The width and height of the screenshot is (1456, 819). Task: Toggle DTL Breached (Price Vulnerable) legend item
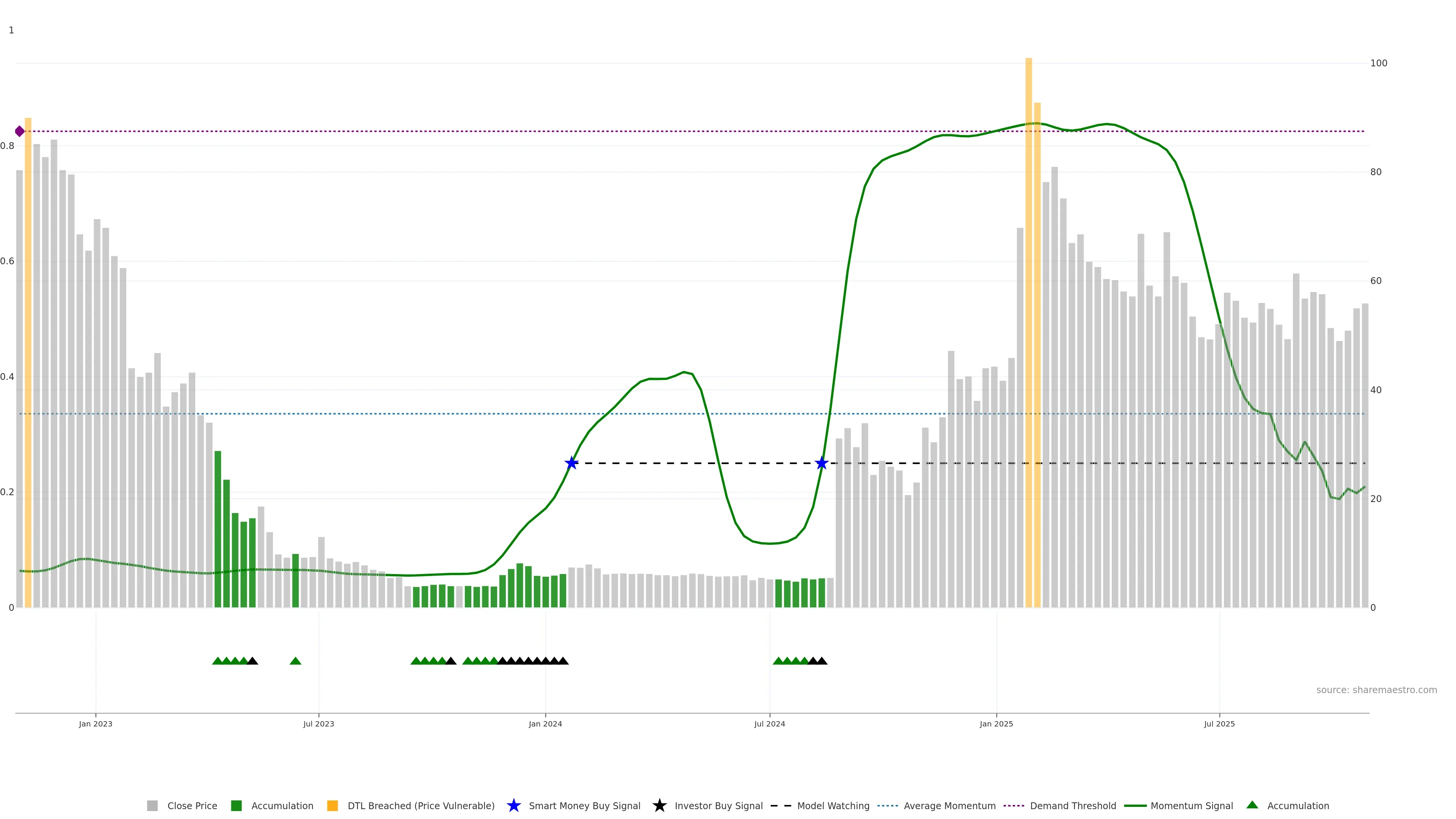(420, 805)
